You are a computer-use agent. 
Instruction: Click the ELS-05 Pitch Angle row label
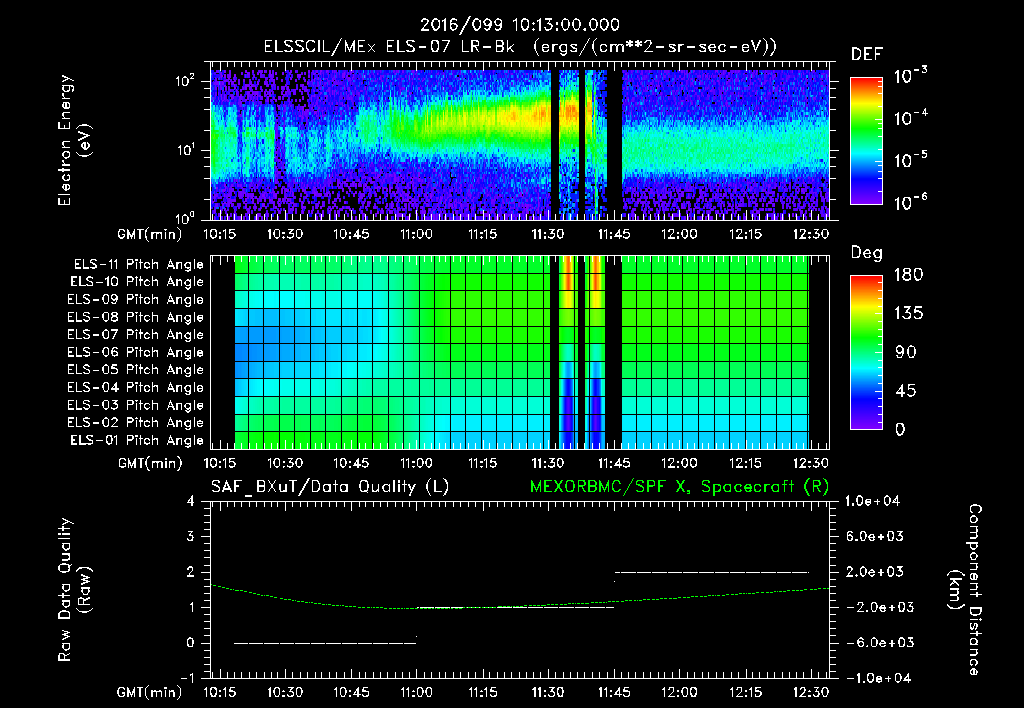pyautogui.click(x=136, y=370)
